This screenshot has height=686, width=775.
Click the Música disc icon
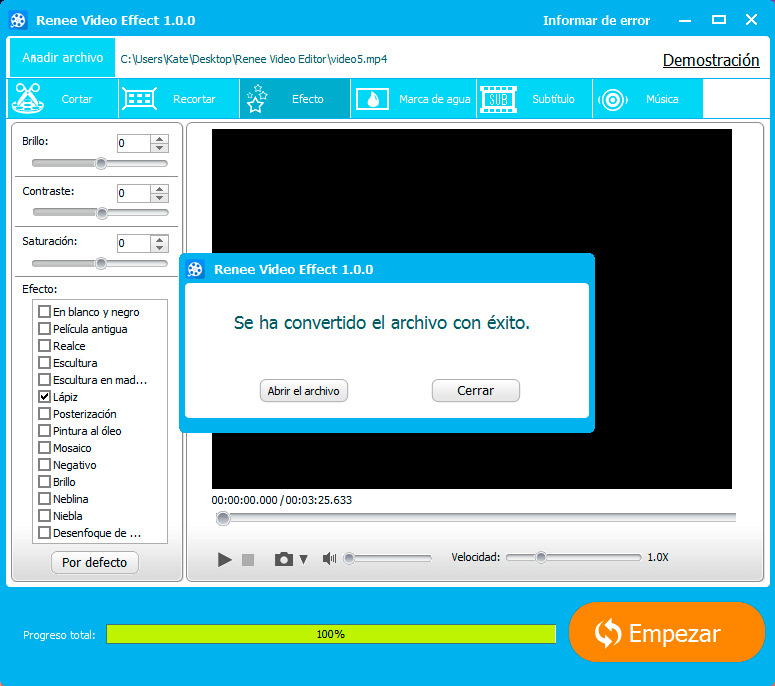click(612, 100)
